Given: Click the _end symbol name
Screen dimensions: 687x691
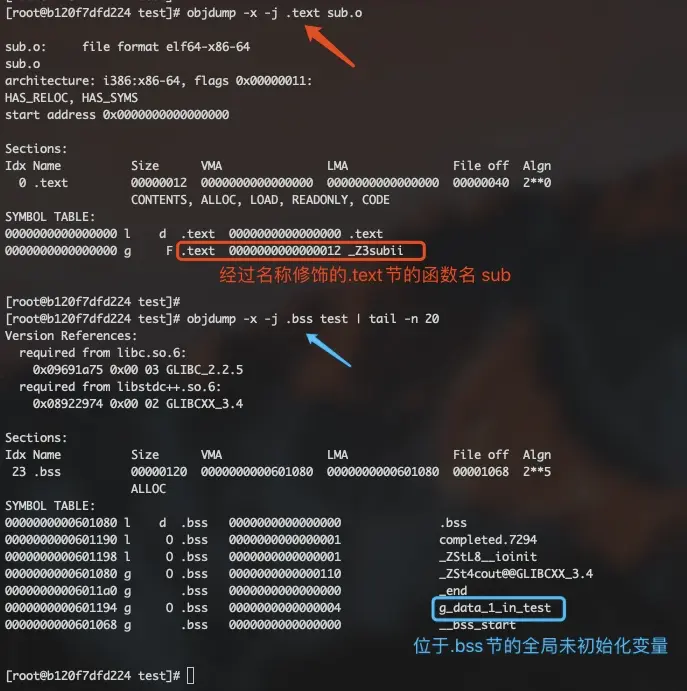Looking at the screenshot, I should (x=453, y=591).
